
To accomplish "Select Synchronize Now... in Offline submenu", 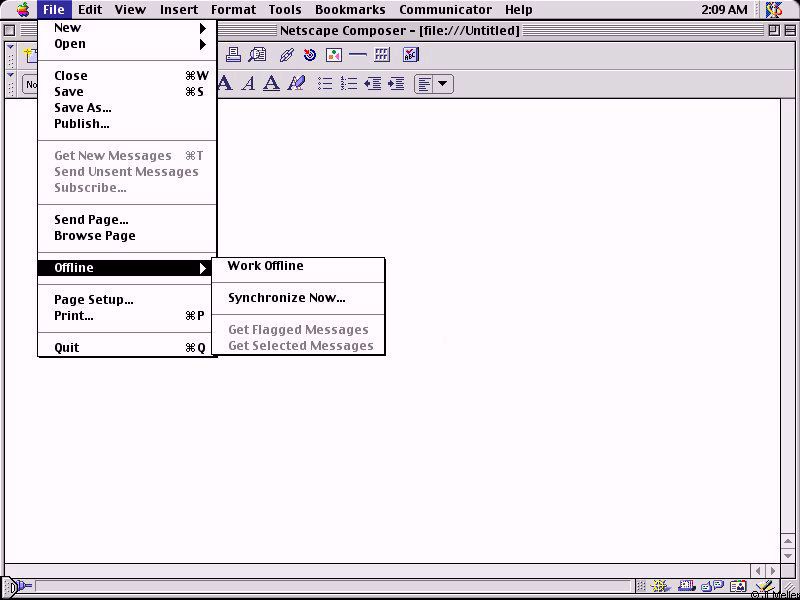I will (286, 298).
